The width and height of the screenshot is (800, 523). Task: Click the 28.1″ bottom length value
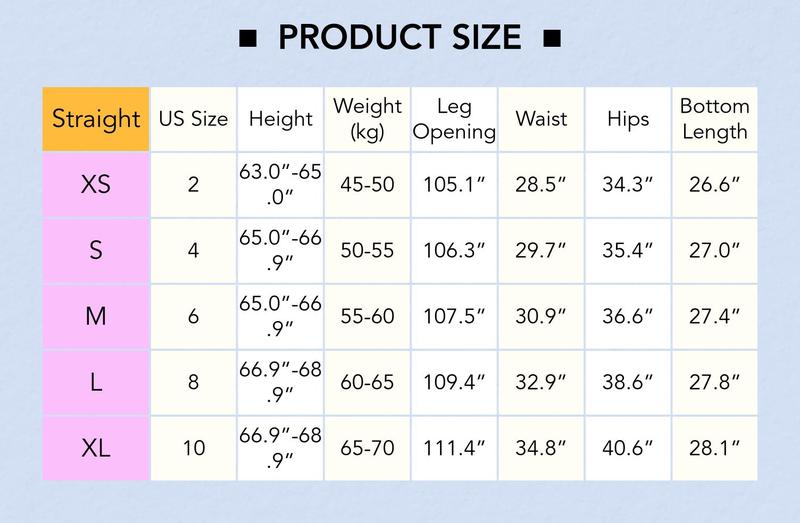(x=714, y=449)
